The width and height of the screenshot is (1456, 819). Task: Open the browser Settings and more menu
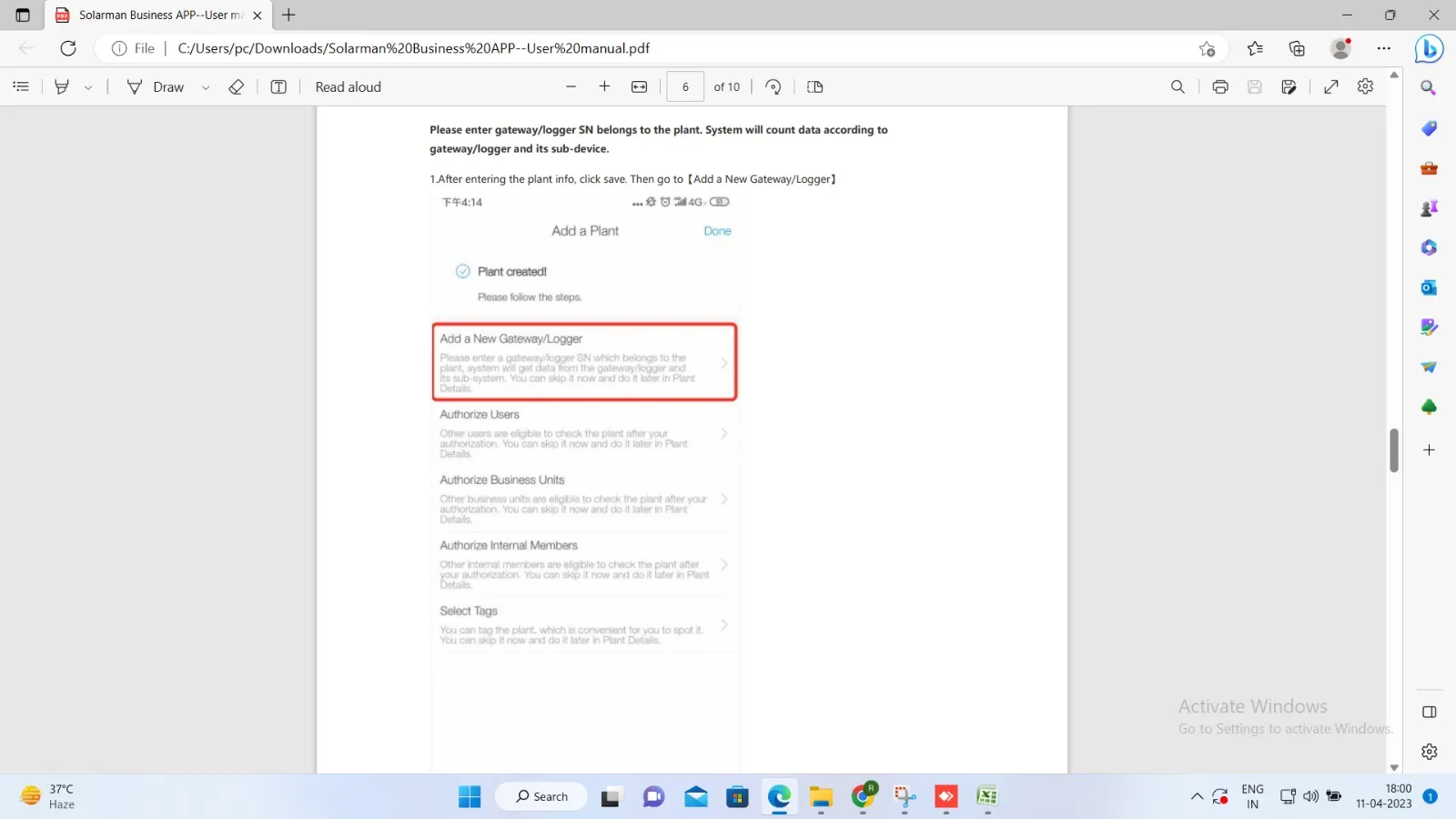tap(1384, 48)
